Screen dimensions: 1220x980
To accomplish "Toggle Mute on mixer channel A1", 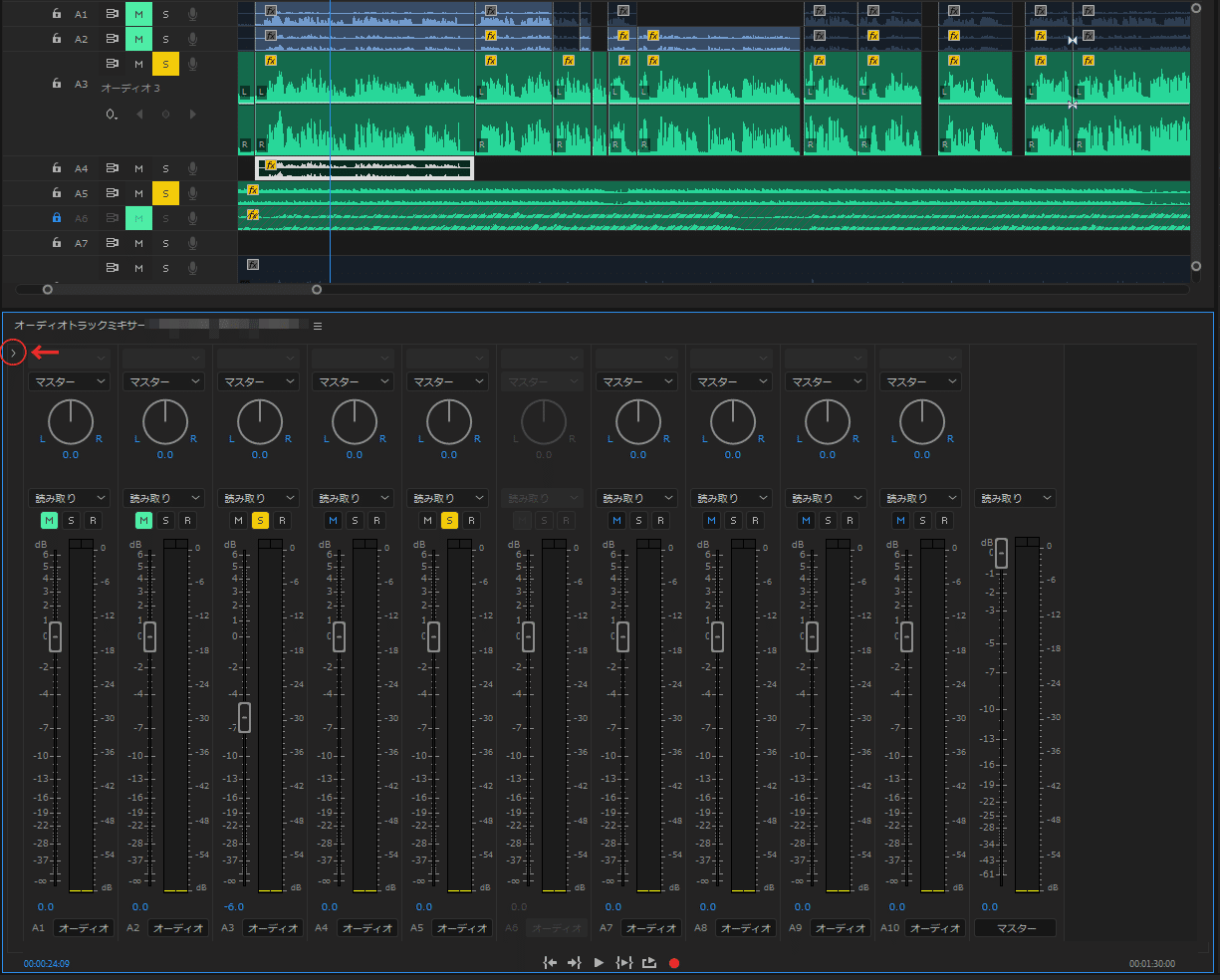I will 49,520.
